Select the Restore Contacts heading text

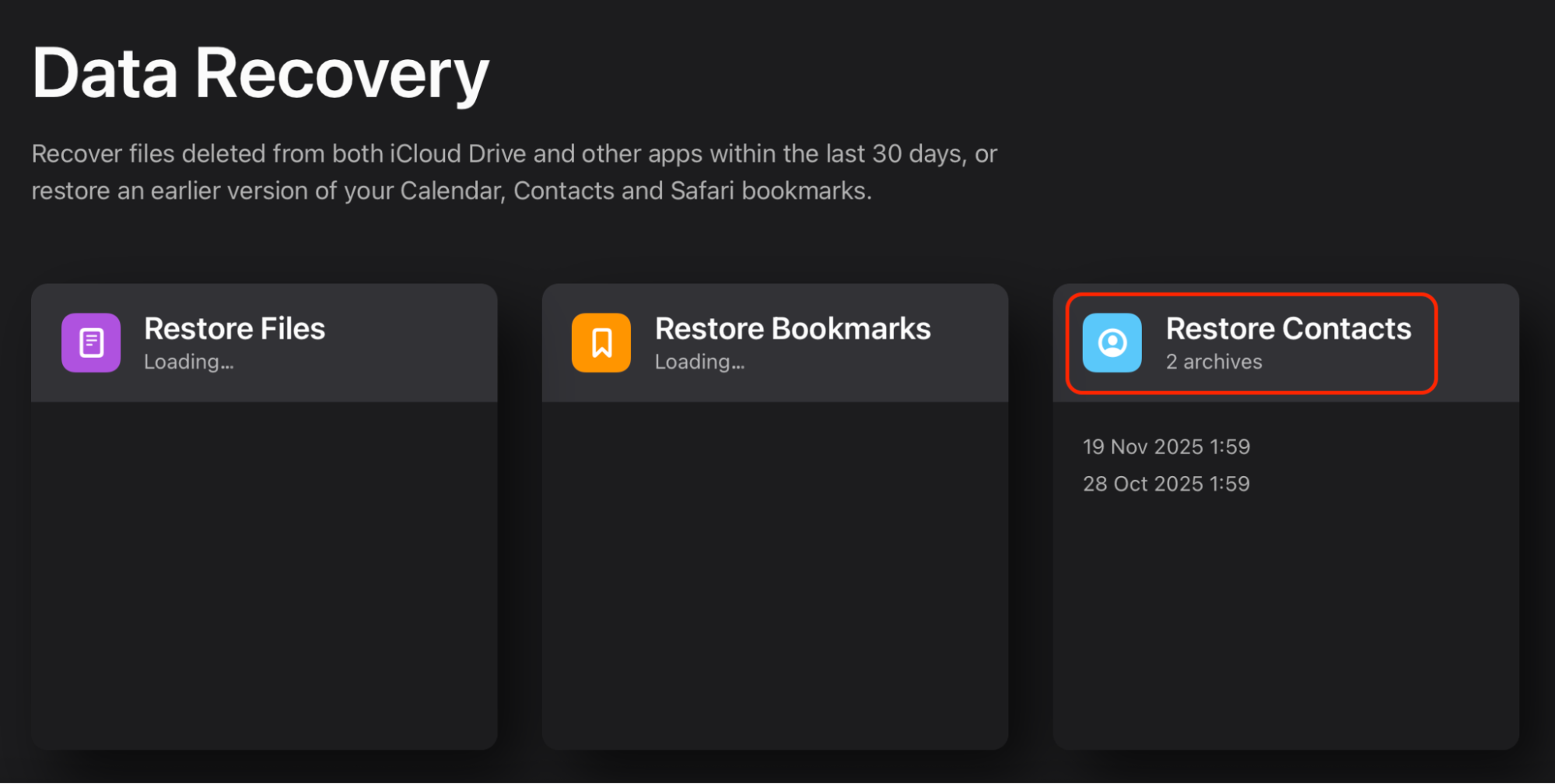pyautogui.click(x=1287, y=328)
